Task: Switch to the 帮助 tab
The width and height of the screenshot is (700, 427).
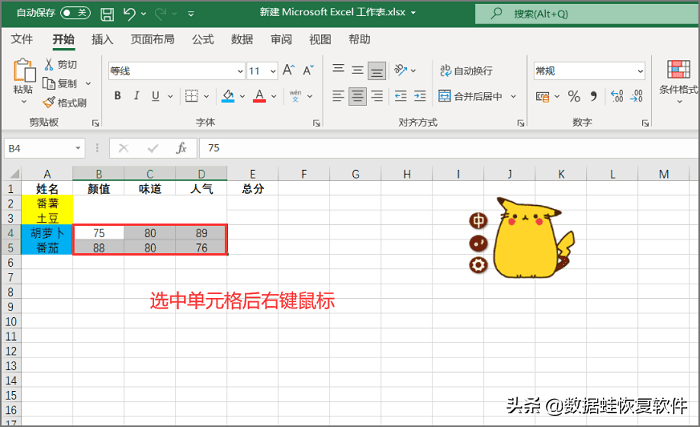Action: pyautogui.click(x=359, y=39)
